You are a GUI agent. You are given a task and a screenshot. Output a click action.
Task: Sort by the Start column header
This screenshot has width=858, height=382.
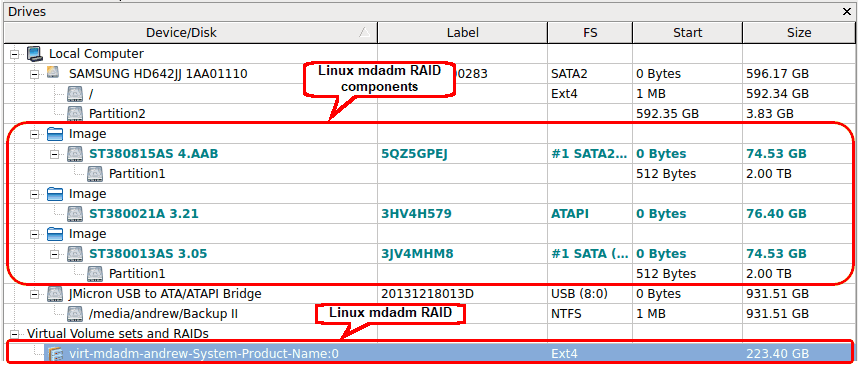click(687, 33)
